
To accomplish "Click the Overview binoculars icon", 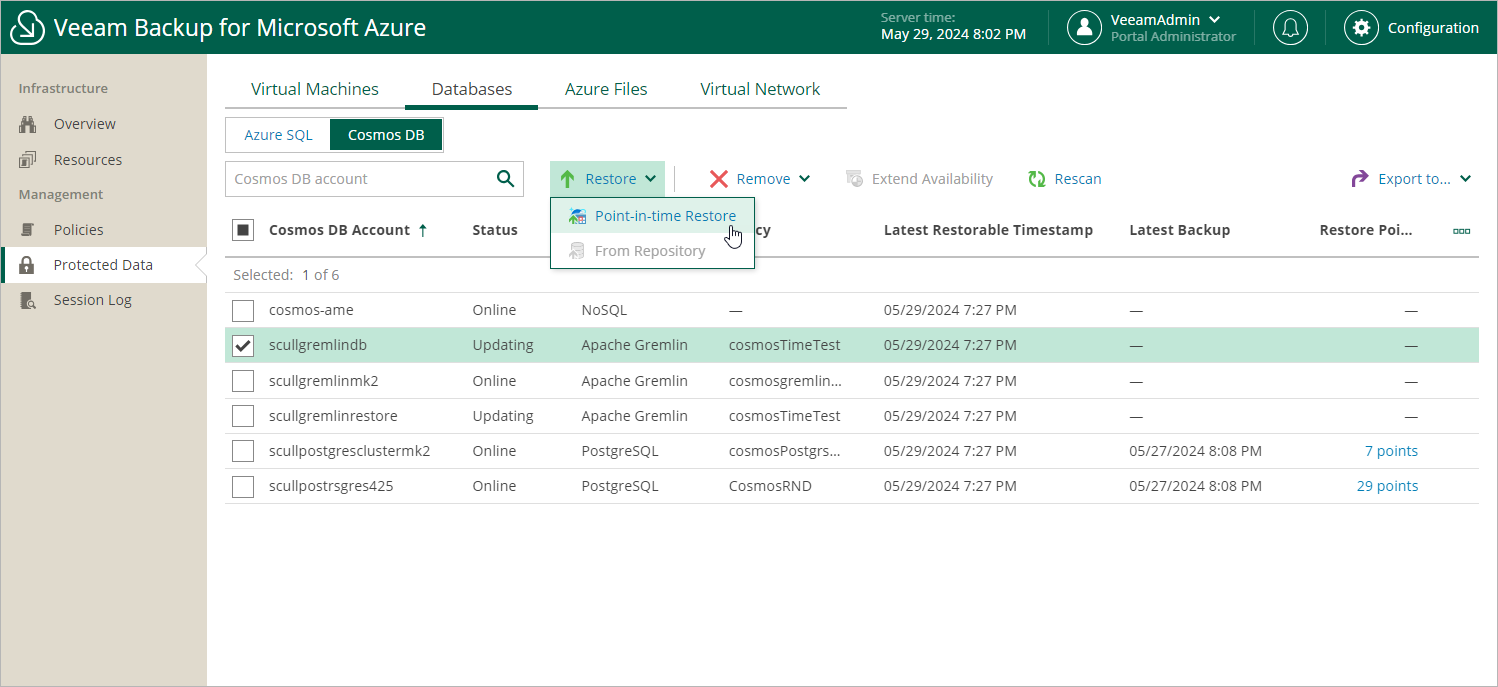I will [x=28, y=124].
